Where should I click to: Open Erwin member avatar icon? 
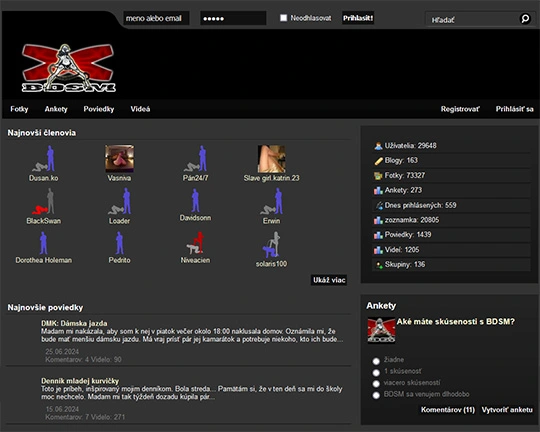[272, 201]
